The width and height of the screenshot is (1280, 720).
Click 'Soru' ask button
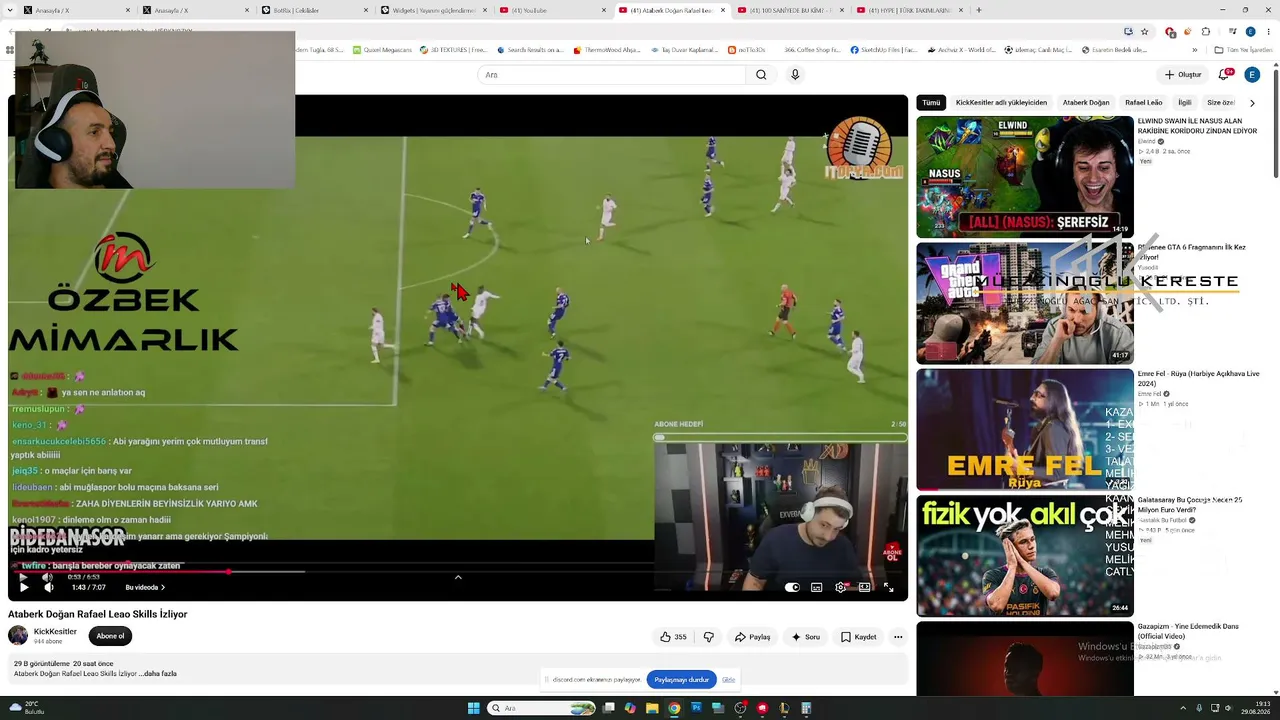point(806,637)
